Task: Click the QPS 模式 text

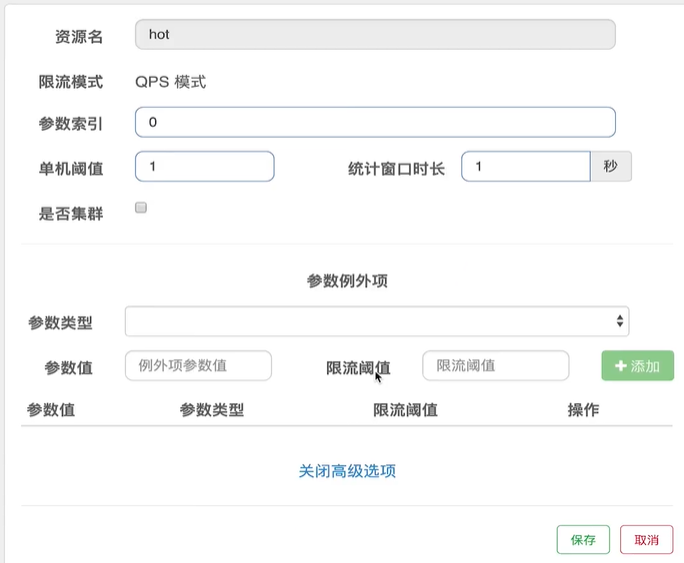Action: pos(171,82)
